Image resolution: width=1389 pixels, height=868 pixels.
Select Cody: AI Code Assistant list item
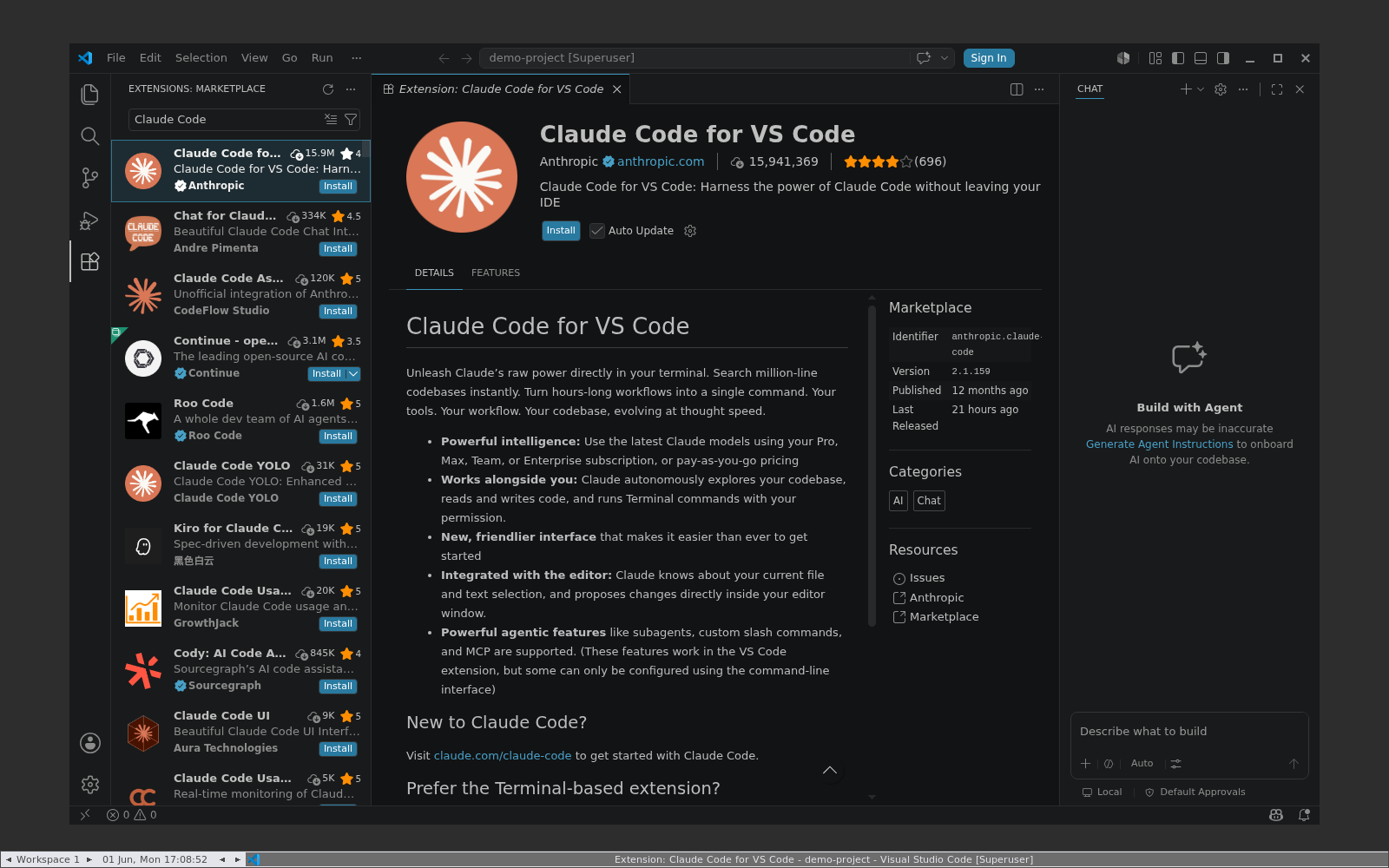pyautogui.click(x=240, y=671)
